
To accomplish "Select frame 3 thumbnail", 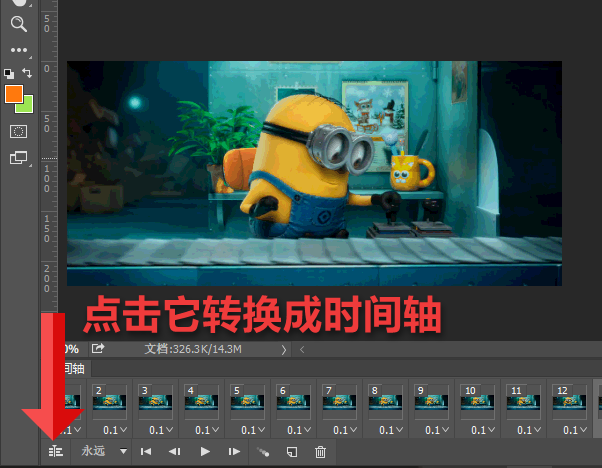I will coord(155,402).
